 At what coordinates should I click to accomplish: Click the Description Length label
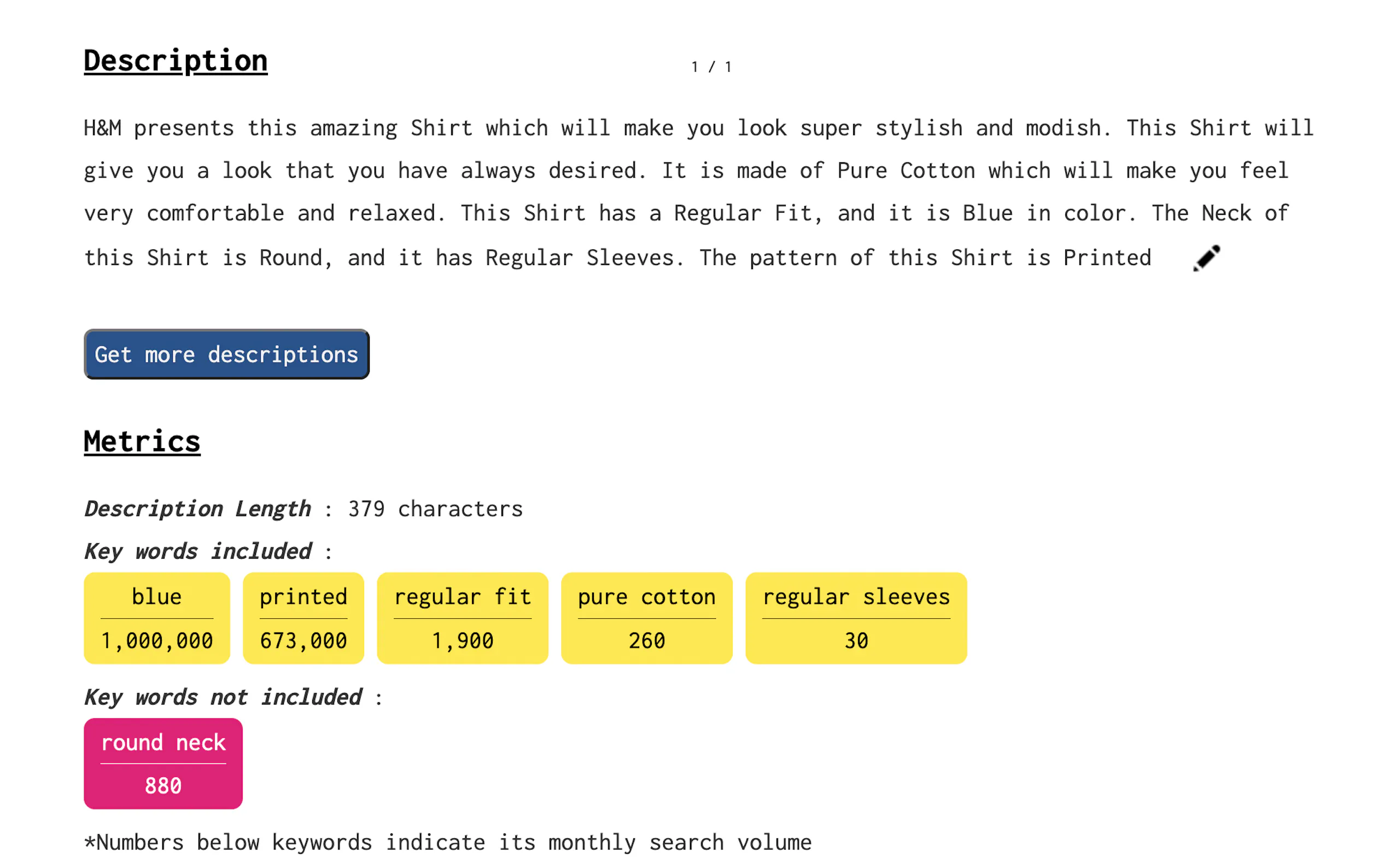pyautogui.click(x=197, y=509)
